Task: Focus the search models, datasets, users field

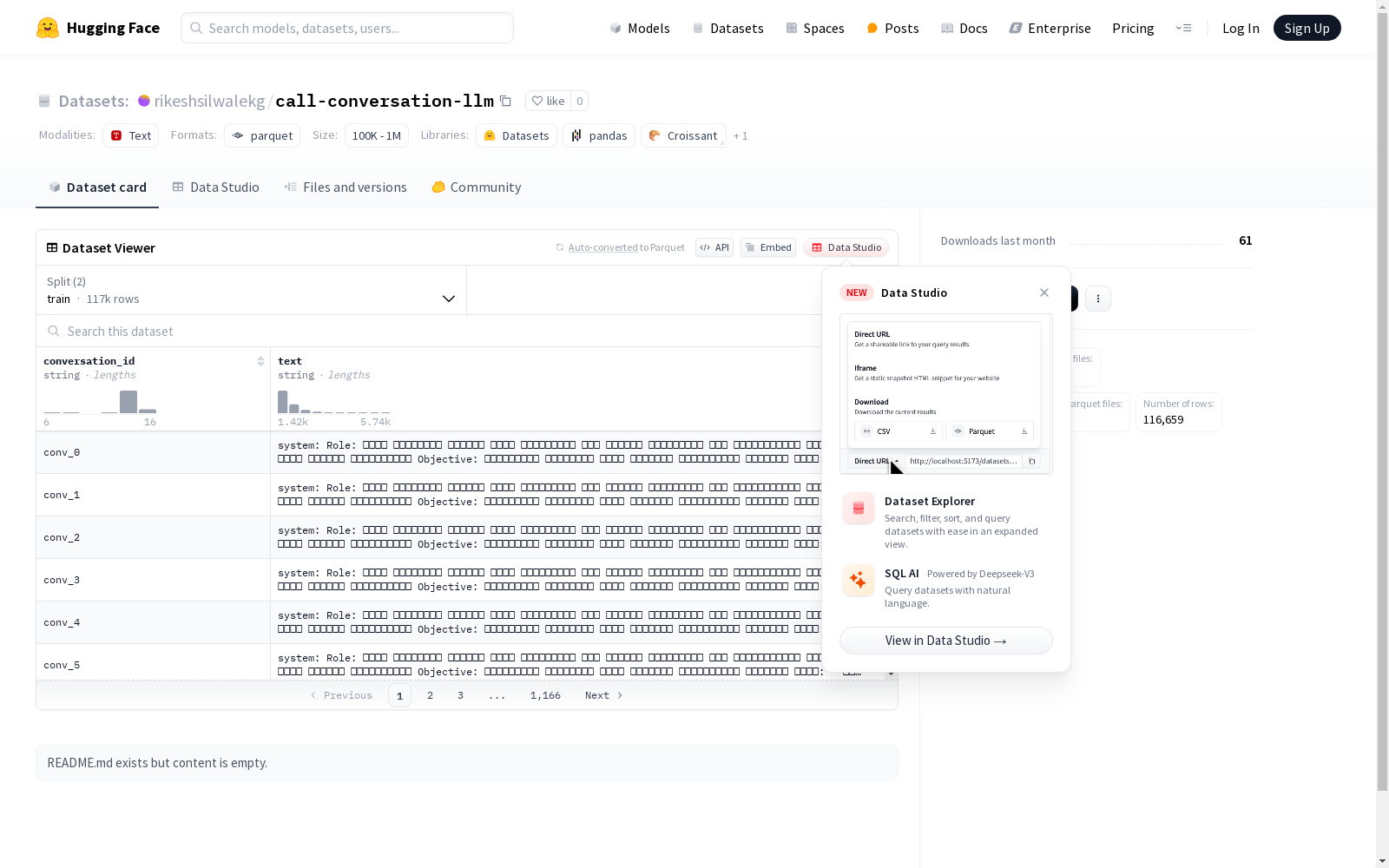Action: (x=347, y=28)
